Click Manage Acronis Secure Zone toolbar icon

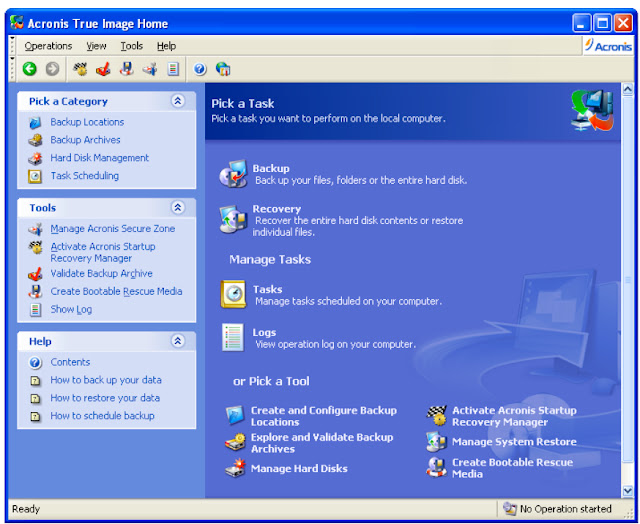[x=150, y=69]
